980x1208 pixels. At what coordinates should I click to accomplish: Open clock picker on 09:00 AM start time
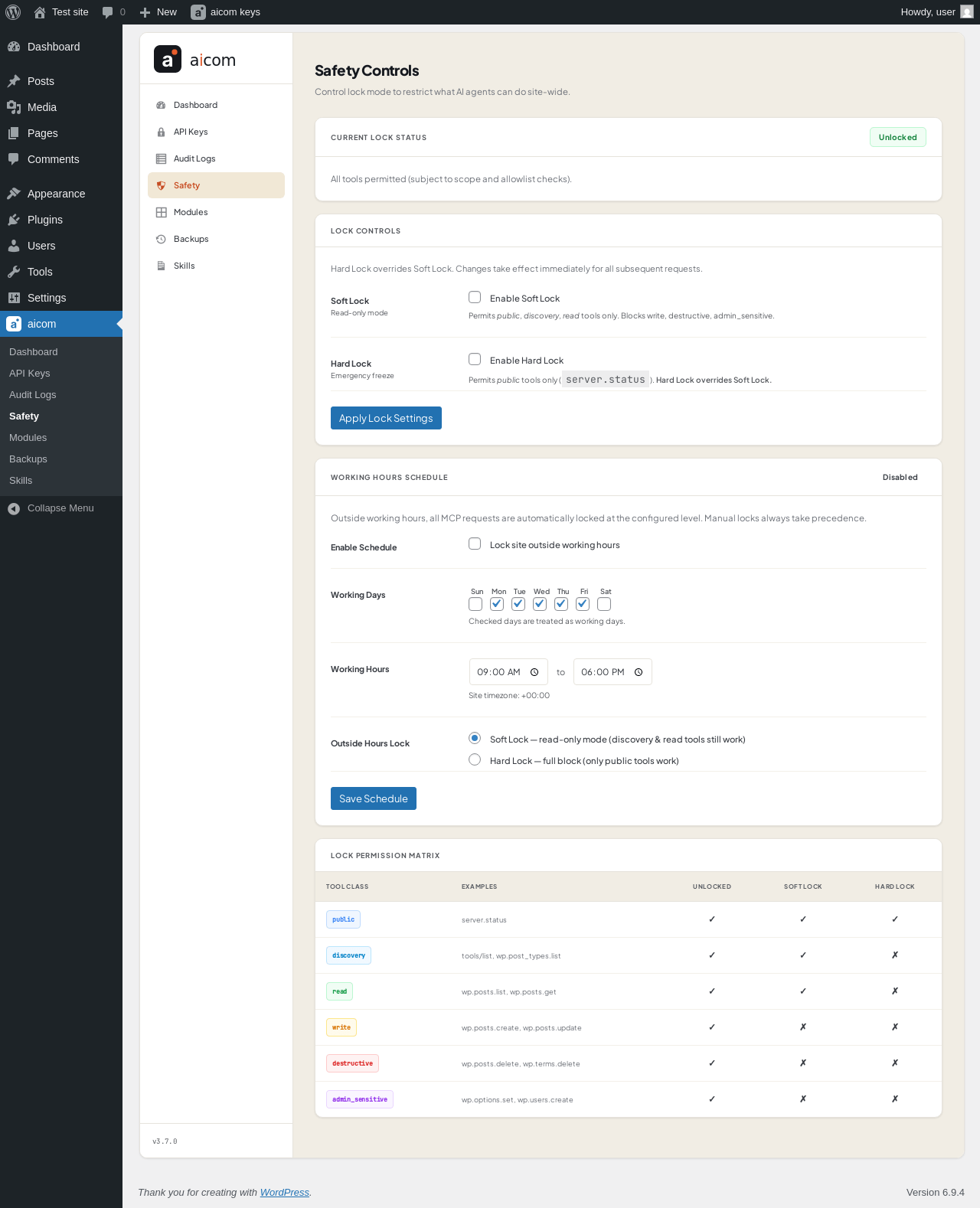(x=534, y=672)
